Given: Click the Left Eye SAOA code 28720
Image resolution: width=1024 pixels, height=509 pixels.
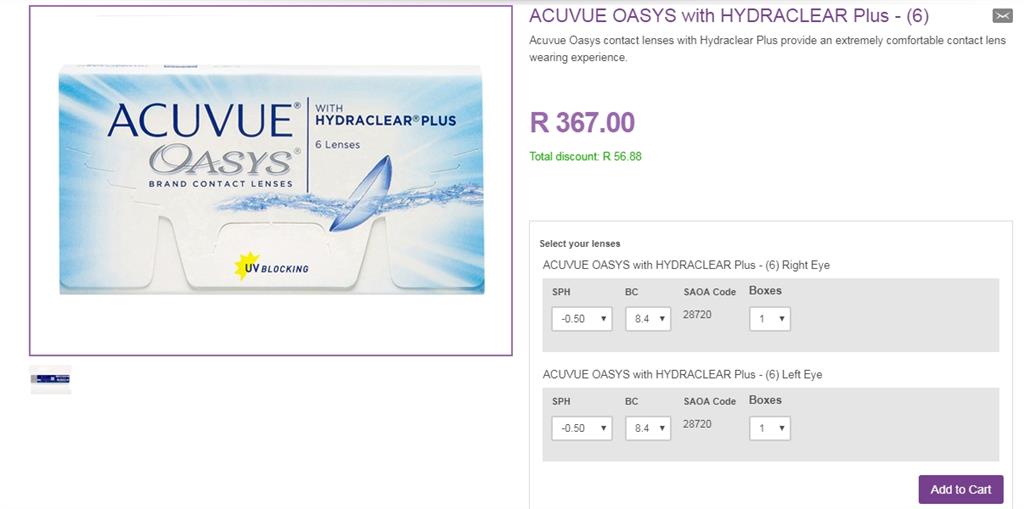Looking at the screenshot, I should coord(697,424).
